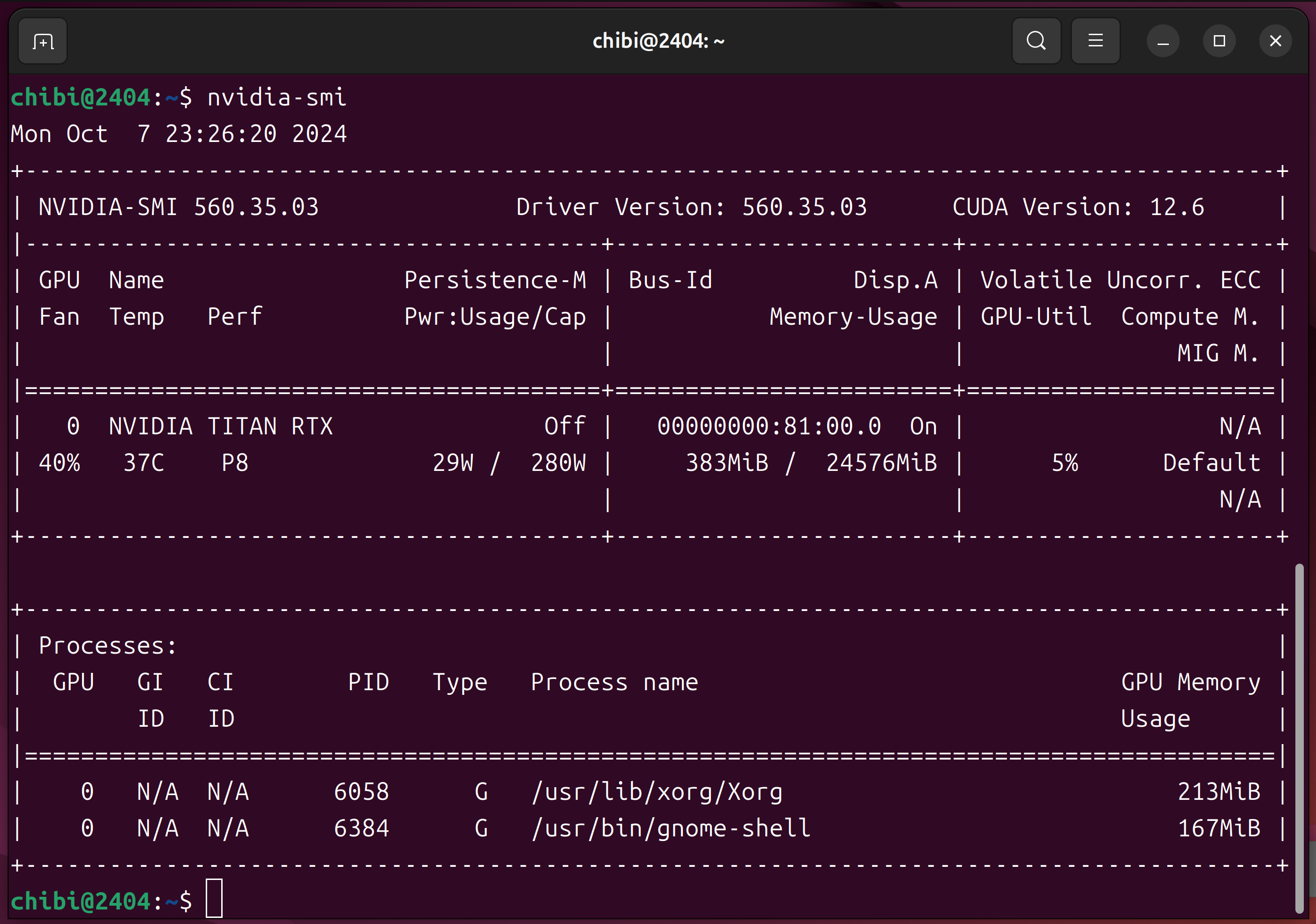
Task: Click the PID 6058 value
Action: click(x=361, y=792)
